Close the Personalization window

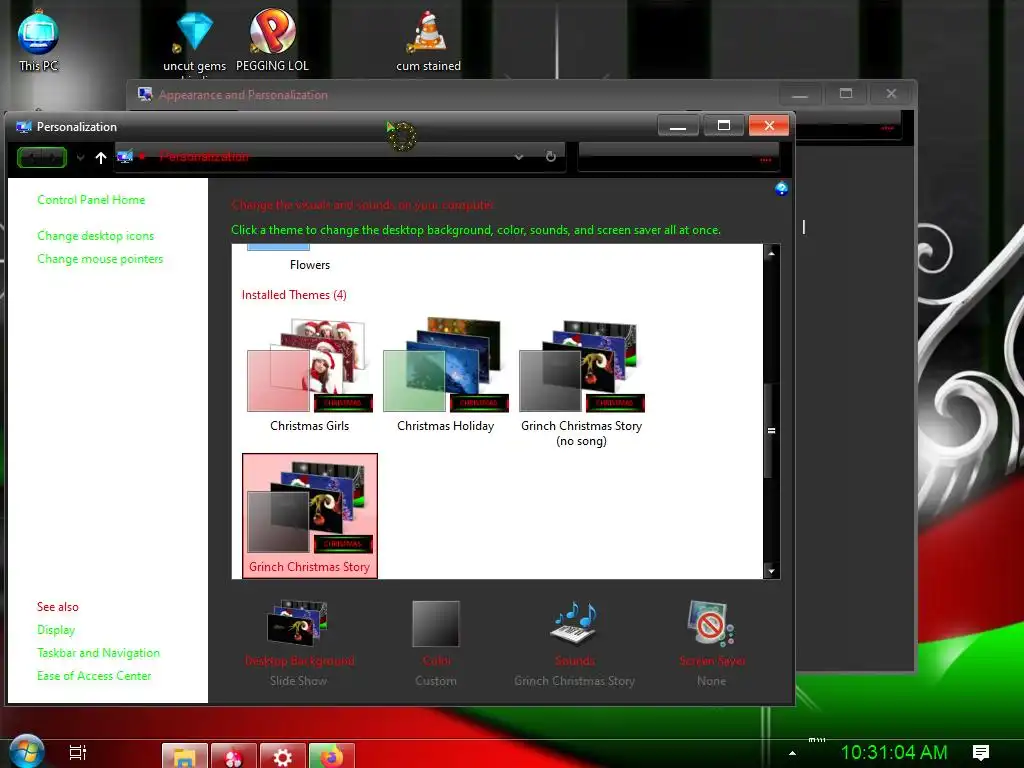[769, 125]
